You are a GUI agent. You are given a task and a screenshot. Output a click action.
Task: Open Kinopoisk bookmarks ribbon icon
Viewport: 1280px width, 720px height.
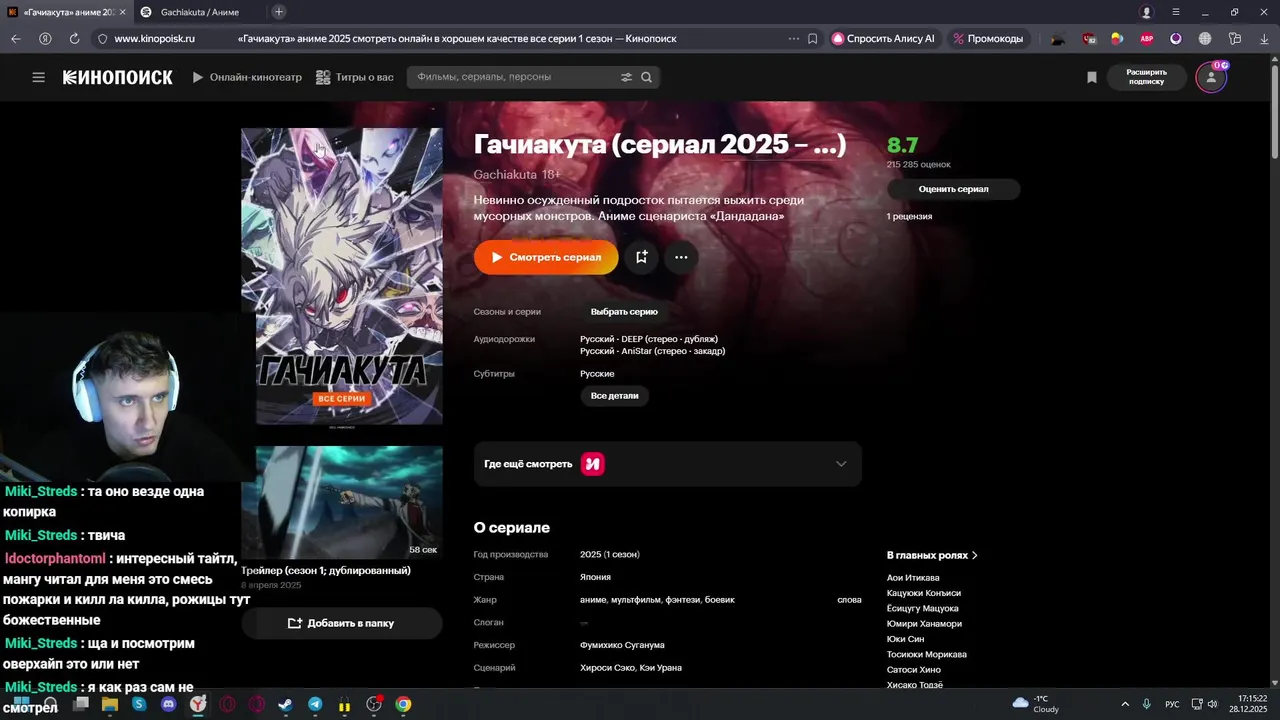pos(1092,77)
